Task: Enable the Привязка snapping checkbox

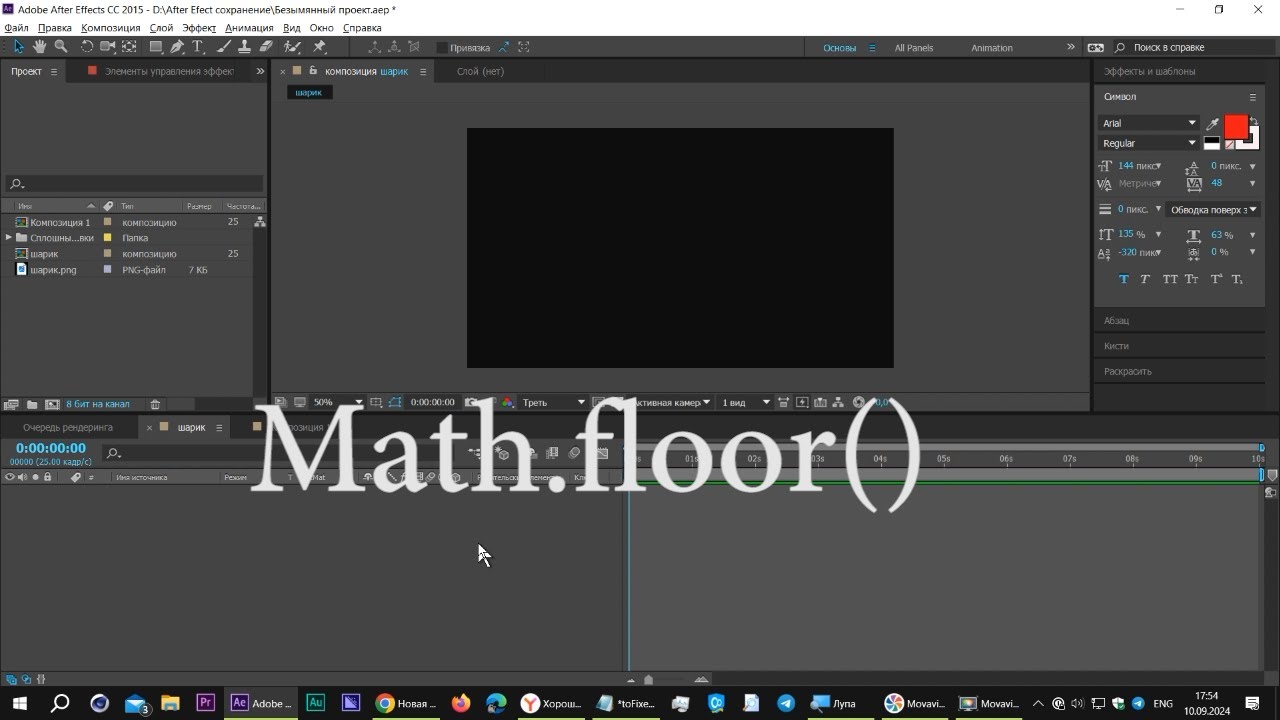Action: [442, 47]
